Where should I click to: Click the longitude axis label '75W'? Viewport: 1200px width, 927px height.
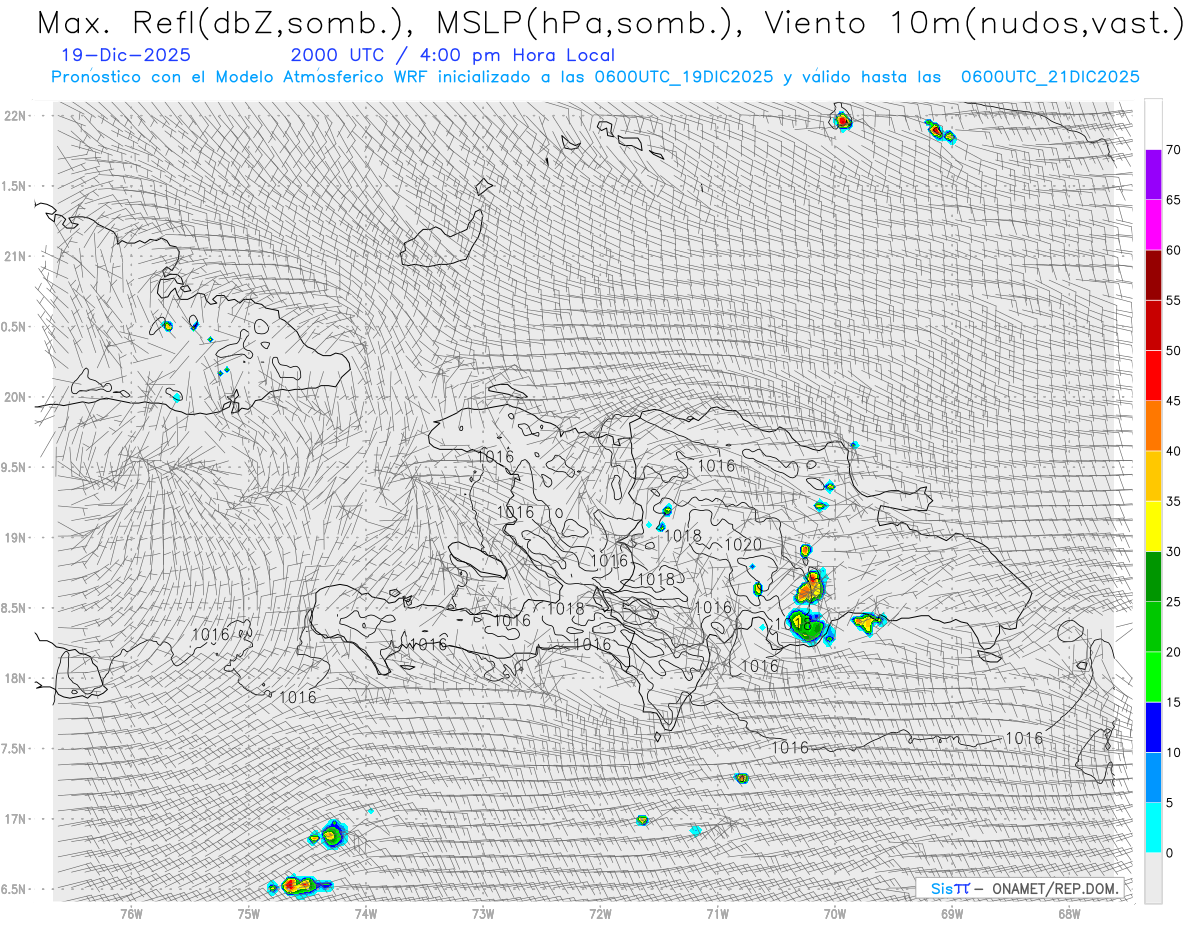tap(249, 914)
